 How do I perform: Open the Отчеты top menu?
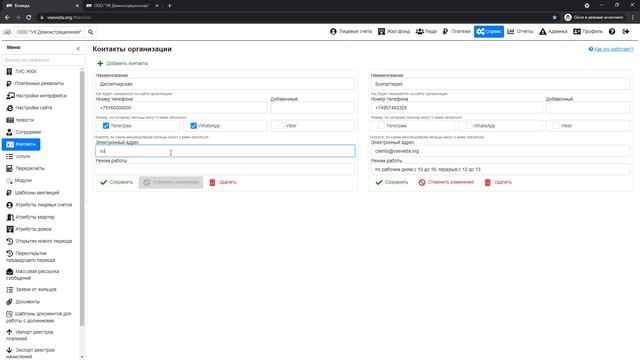pyautogui.click(x=520, y=31)
